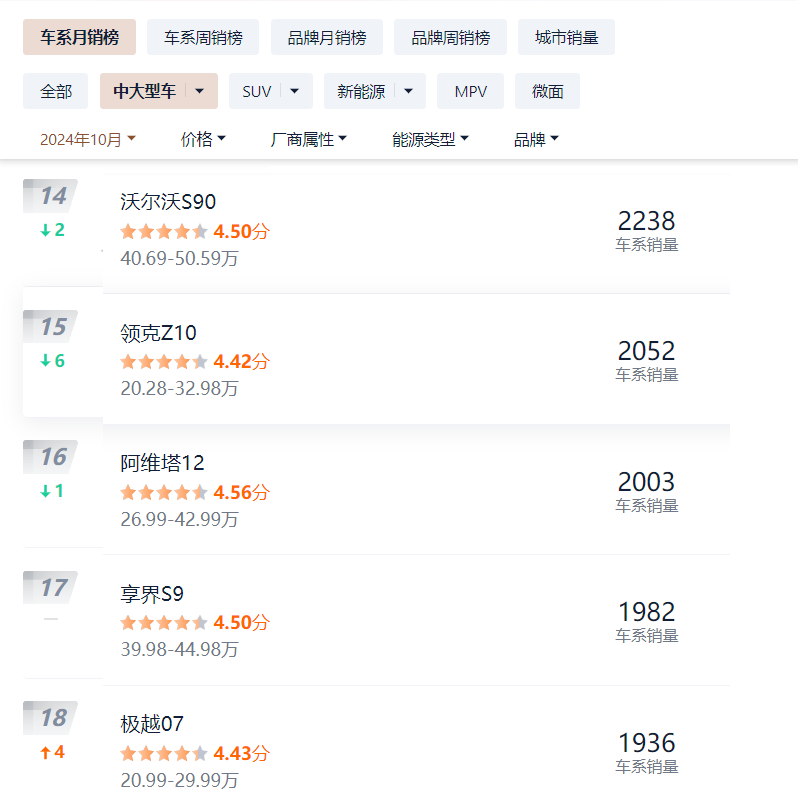798x794 pixels.
Task: Expand the 中大型车 dropdown arrow
Action: click(x=200, y=91)
